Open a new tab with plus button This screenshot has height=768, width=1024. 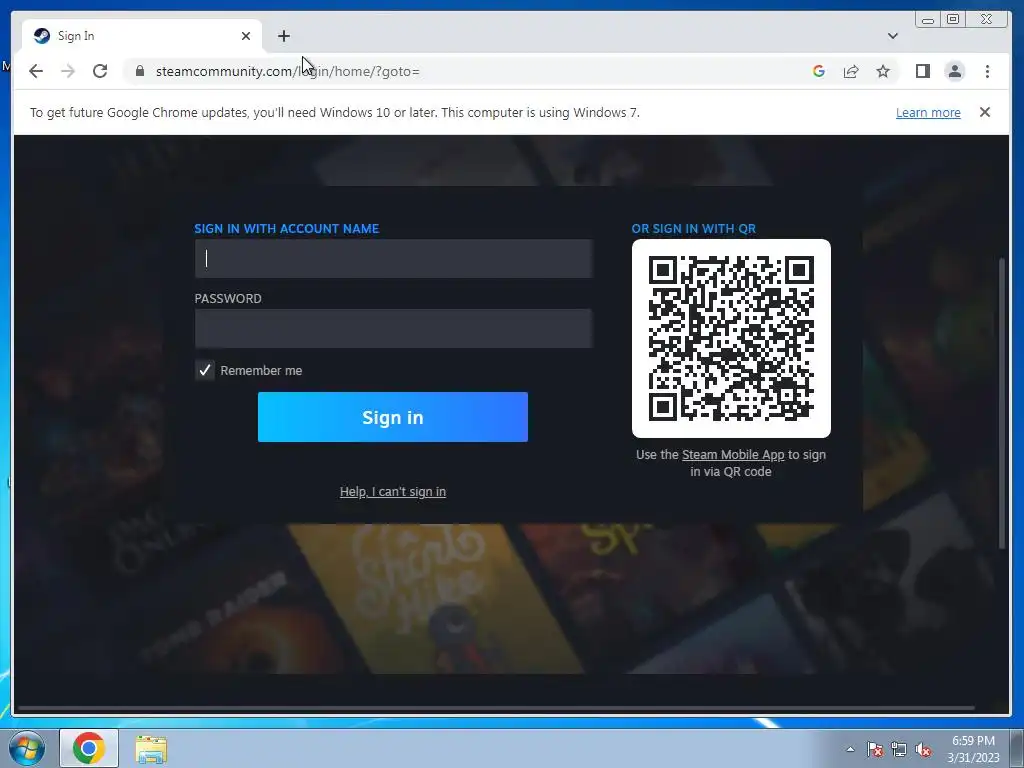[283, 36]
